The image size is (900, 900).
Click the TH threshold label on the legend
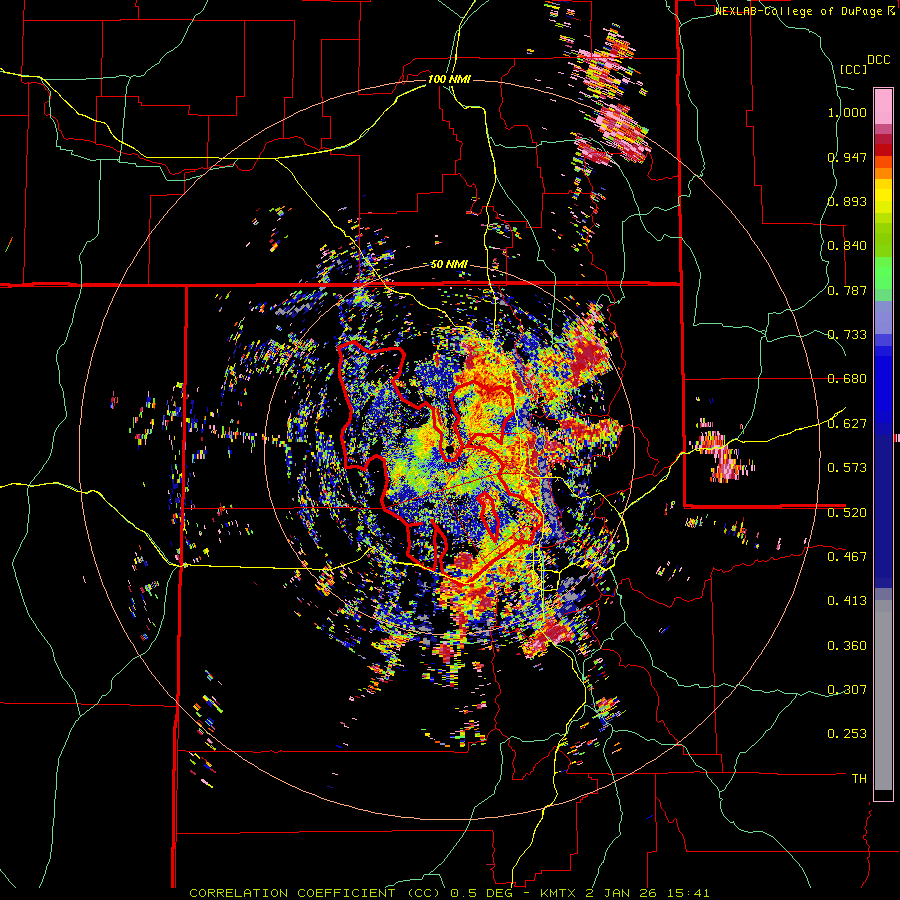click(x=859, y=779)
